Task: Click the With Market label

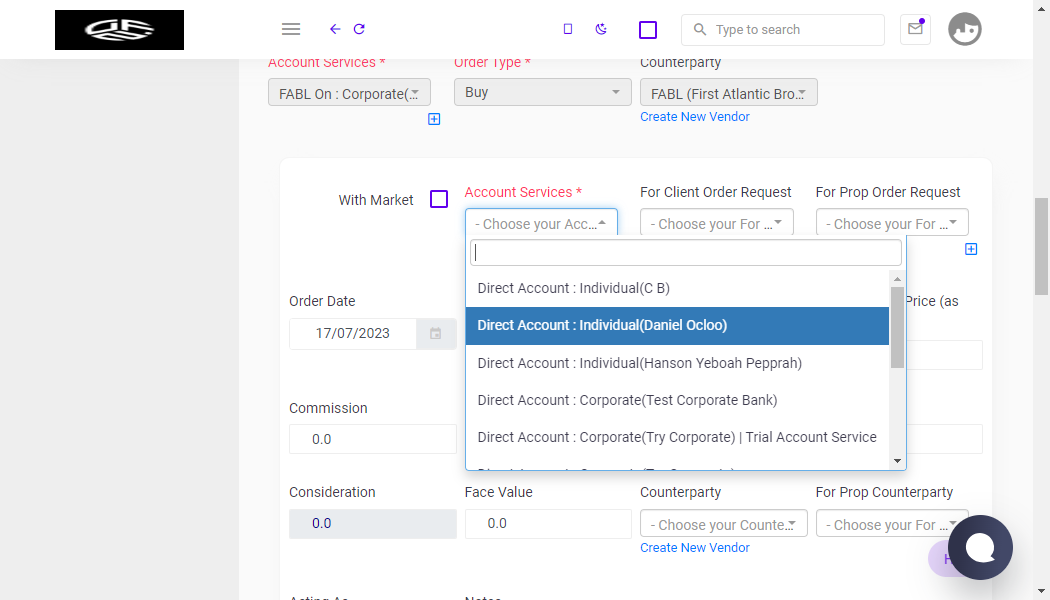Action: 376,200
